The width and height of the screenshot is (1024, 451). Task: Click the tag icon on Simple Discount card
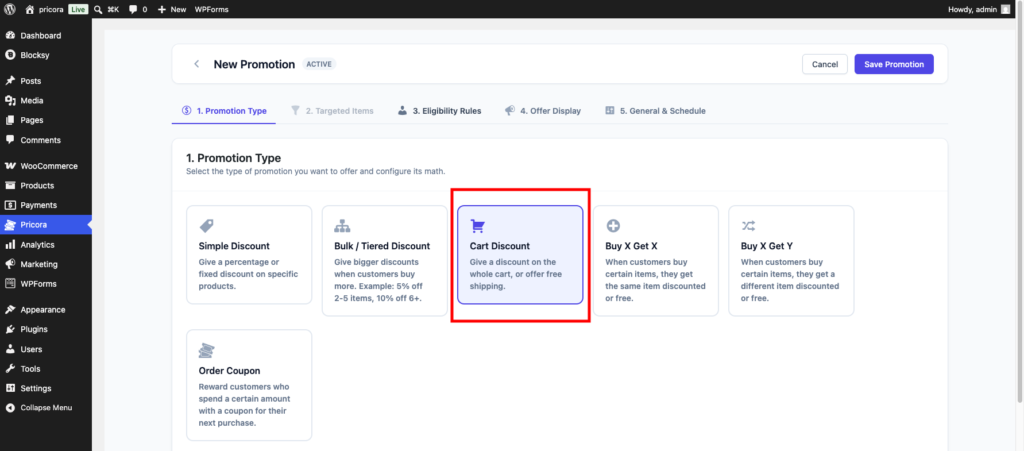coord(206,226)
